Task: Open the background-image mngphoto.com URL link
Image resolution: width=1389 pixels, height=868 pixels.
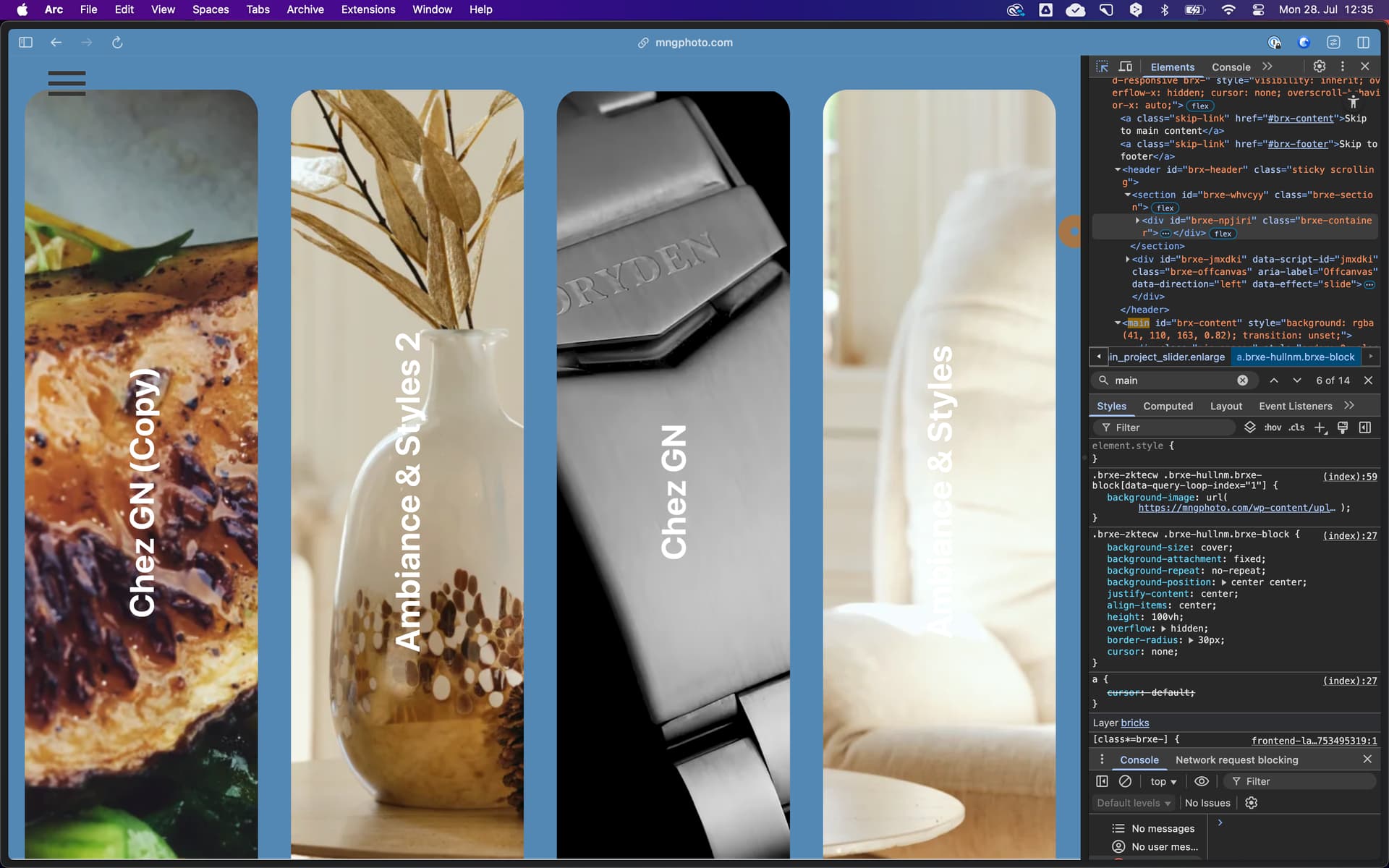Action: 1236,508
